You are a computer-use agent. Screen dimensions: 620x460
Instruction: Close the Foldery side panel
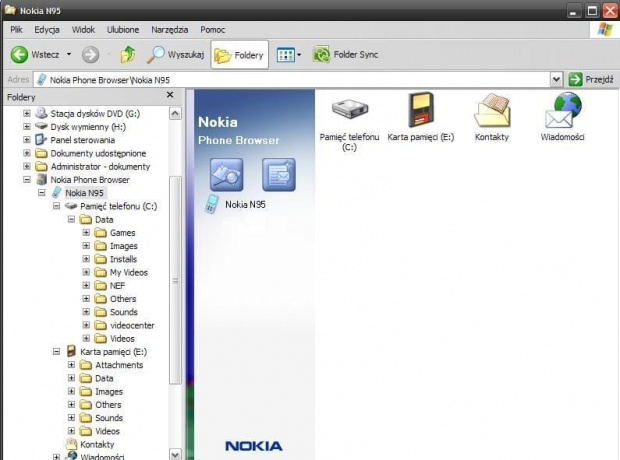click(x=169, y=96)
